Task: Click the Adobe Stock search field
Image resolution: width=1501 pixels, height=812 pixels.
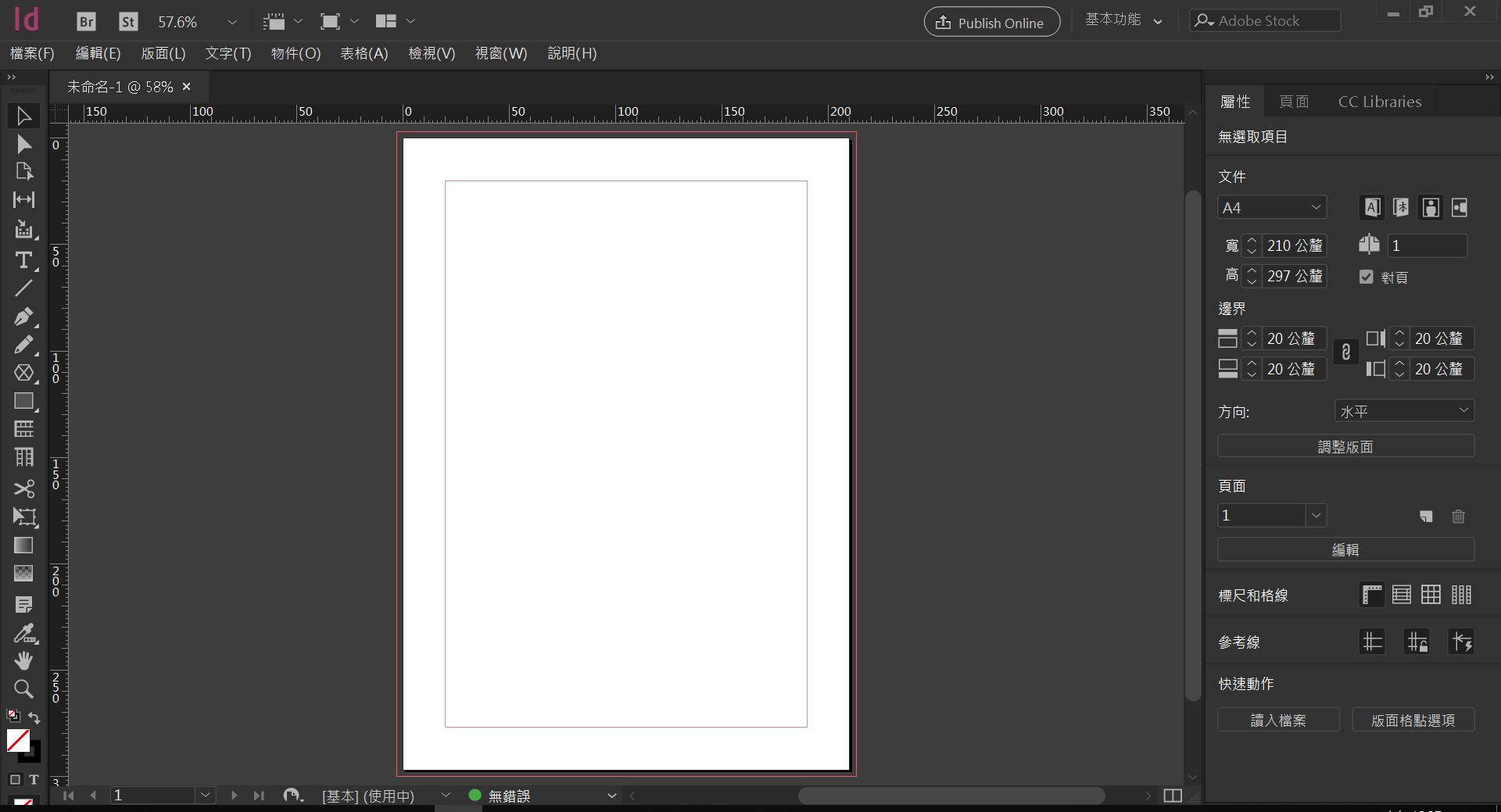Action: (1264, 21)
